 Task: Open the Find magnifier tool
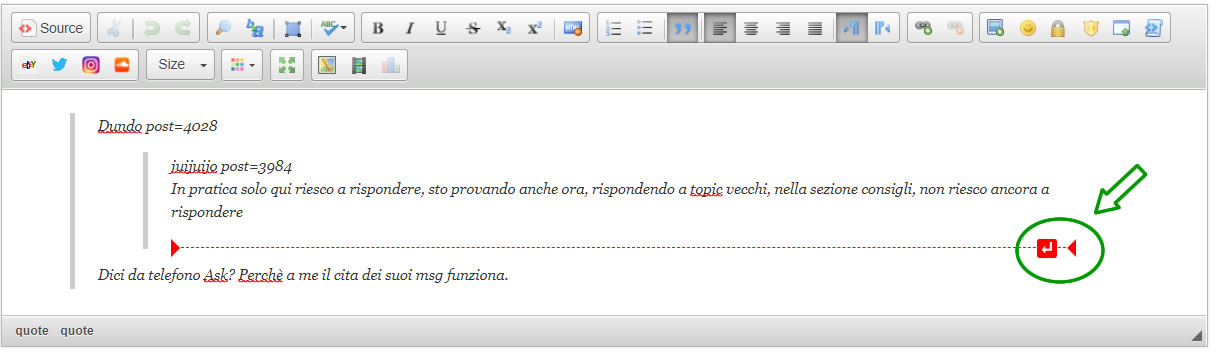pyautogui.click(x=224, y=28)
